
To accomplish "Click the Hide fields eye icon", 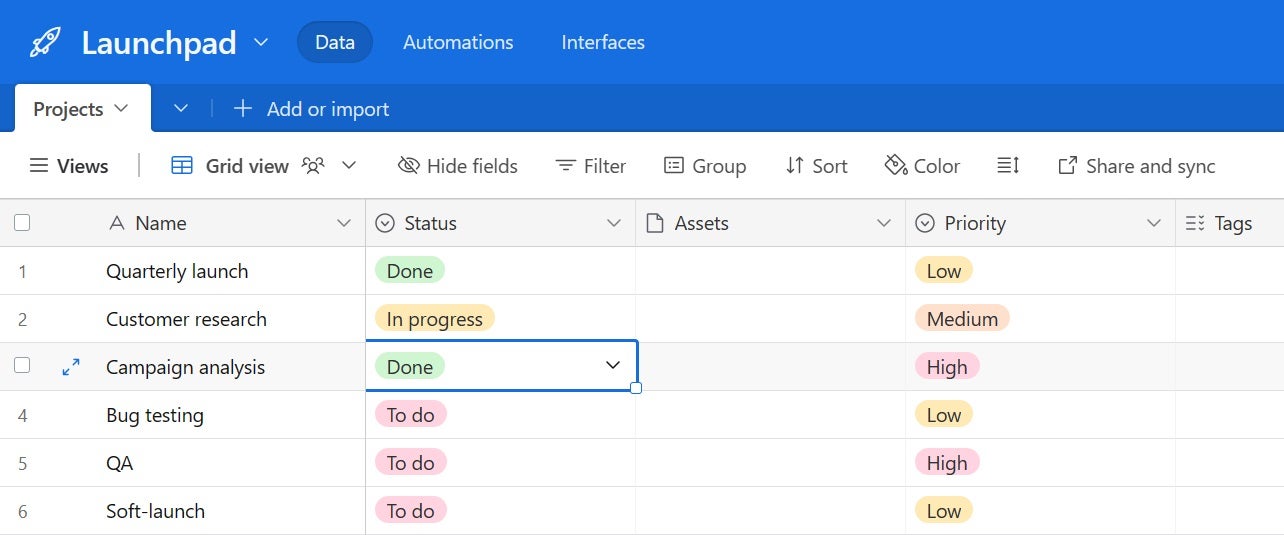I will (x=408, y=166).
